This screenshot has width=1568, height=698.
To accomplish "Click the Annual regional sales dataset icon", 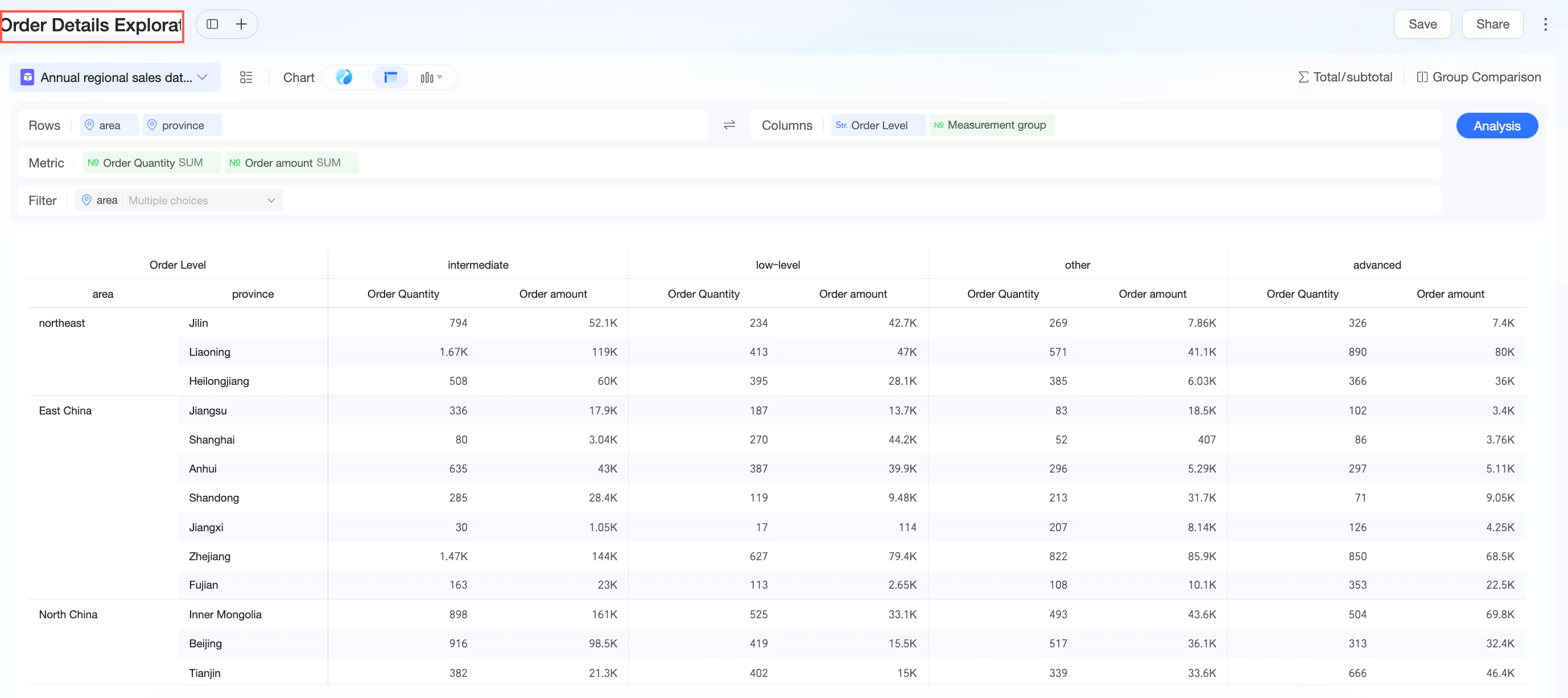I will click(27, 77).
